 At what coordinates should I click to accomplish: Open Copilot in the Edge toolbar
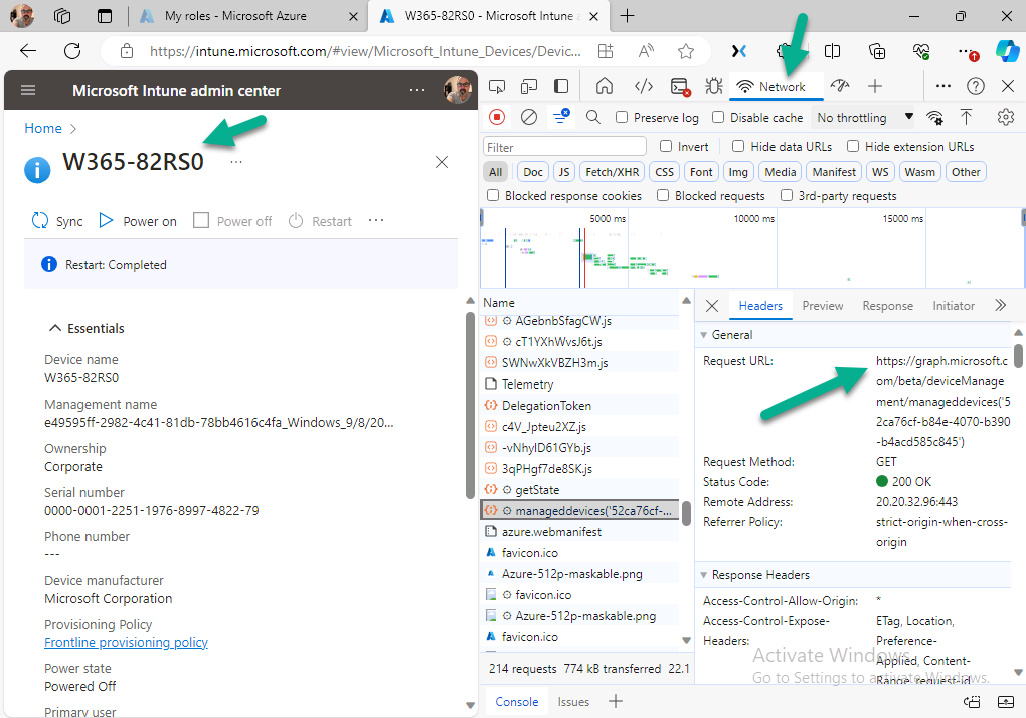pyautogui.click(x=1007, y=51)
